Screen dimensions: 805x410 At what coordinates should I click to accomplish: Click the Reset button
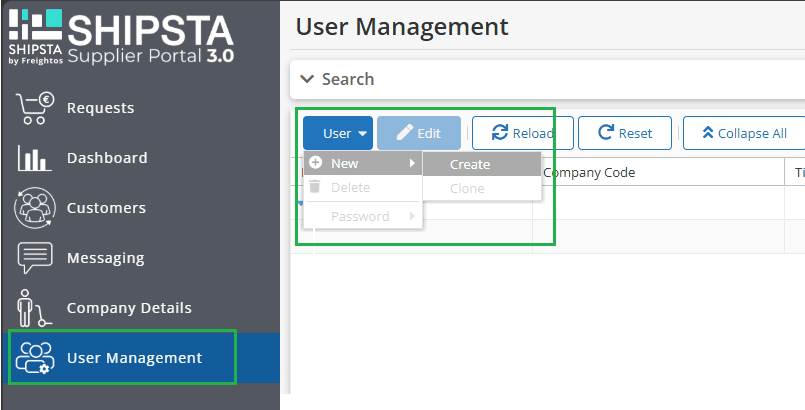coord(625,133)
